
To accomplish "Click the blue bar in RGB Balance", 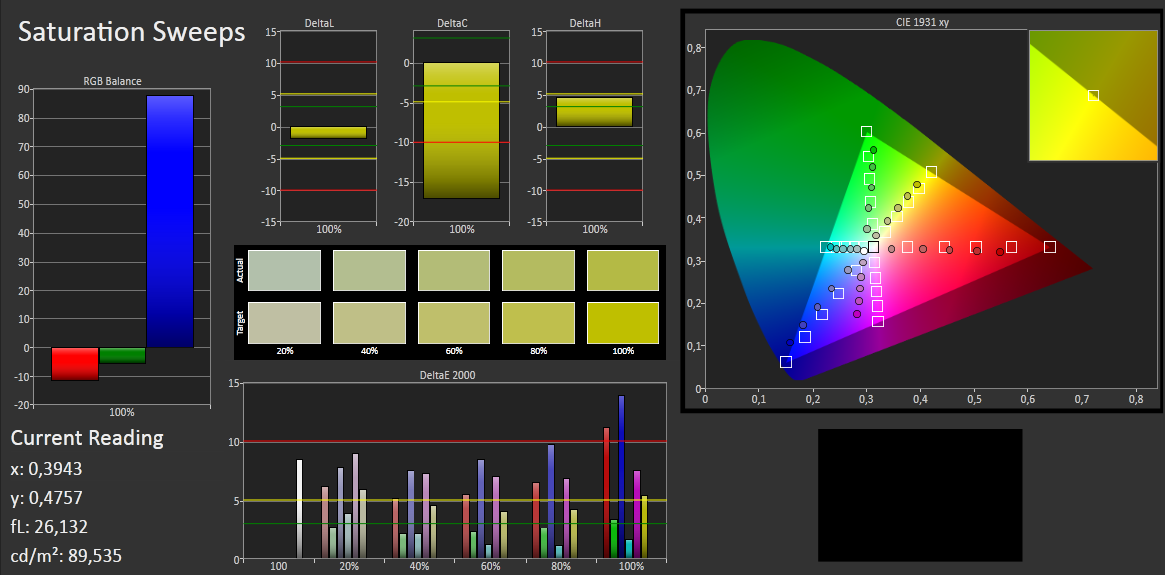I will [x=169, y=222].
